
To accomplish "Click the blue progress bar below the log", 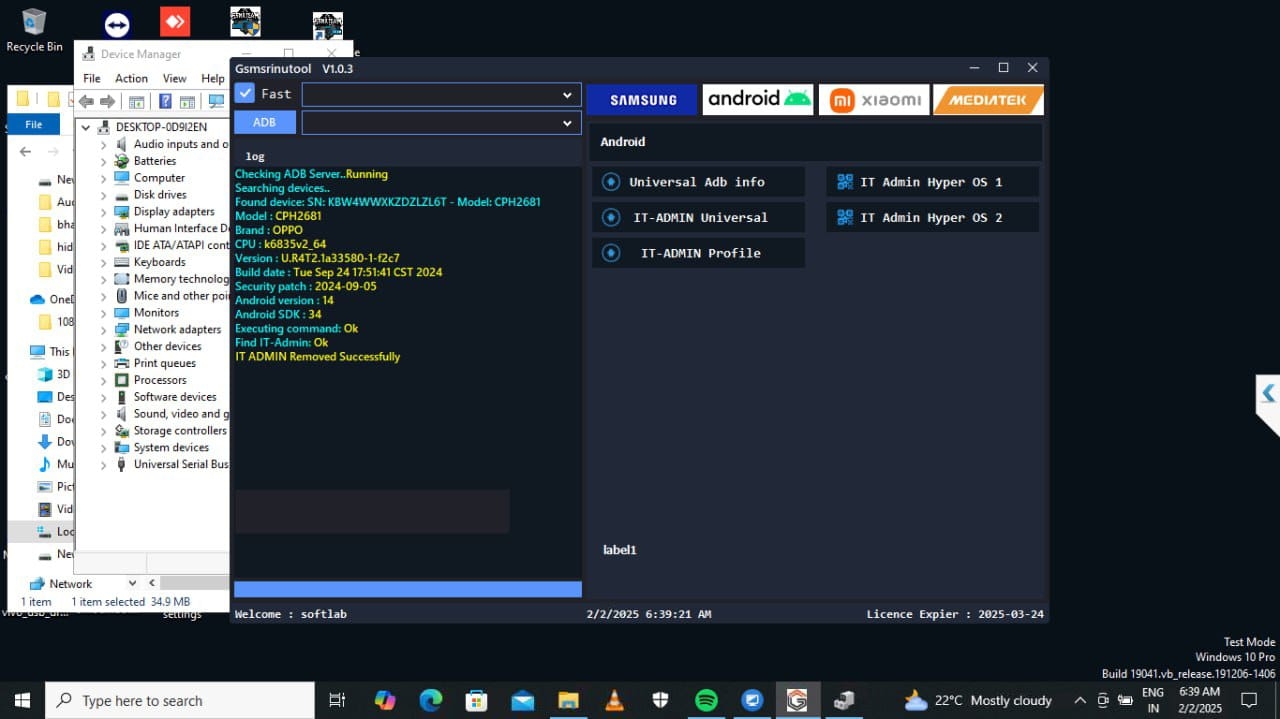I will pyautogui.click(x=407, y=589).
